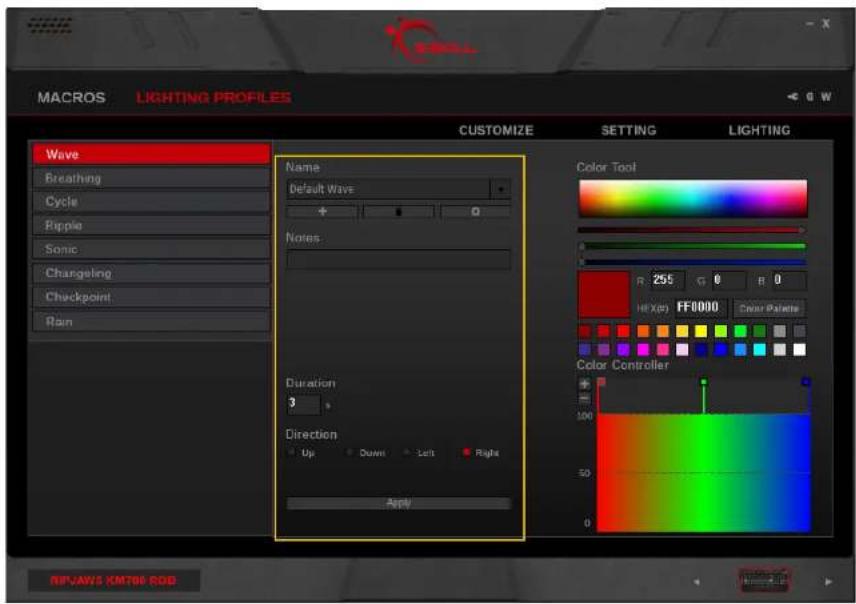Click the HEX field showing FF0000
Screen dimensions: 856x604
click(701, 307)
